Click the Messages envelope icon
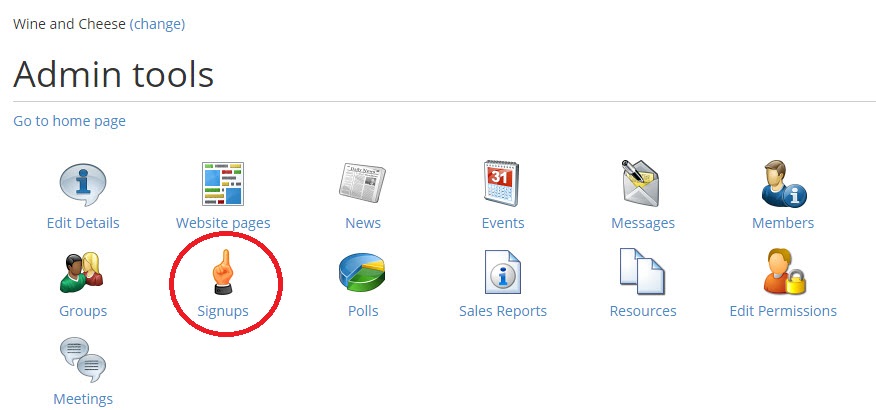The image size is (876, 410). [x=641, y=183]
